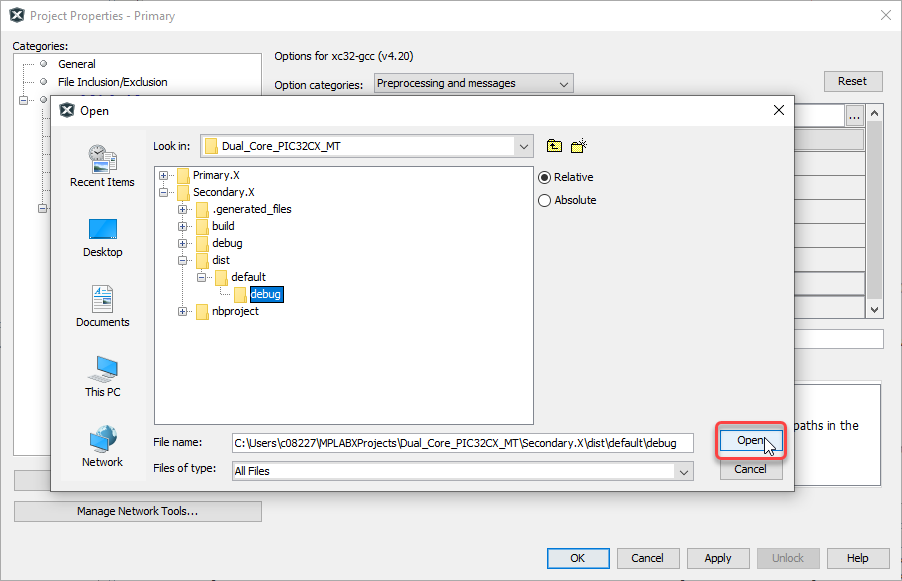902x581 pixels.
Task: Jump to Documents folder shortcut
Action: (102, 307)
